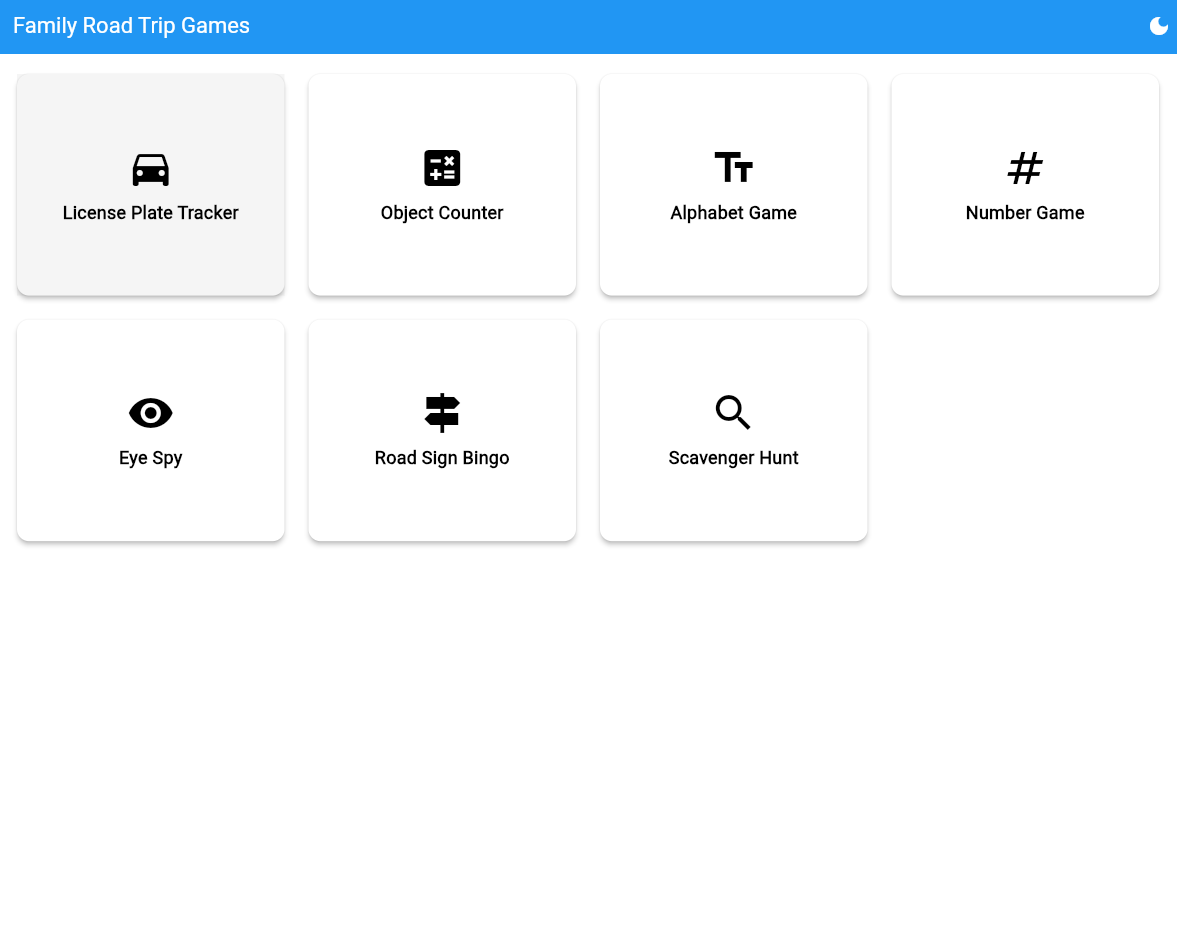Screen dimensions: 1177x932
Task: Click the text-size icon for Alphabet Game
Action: (733, 168)
